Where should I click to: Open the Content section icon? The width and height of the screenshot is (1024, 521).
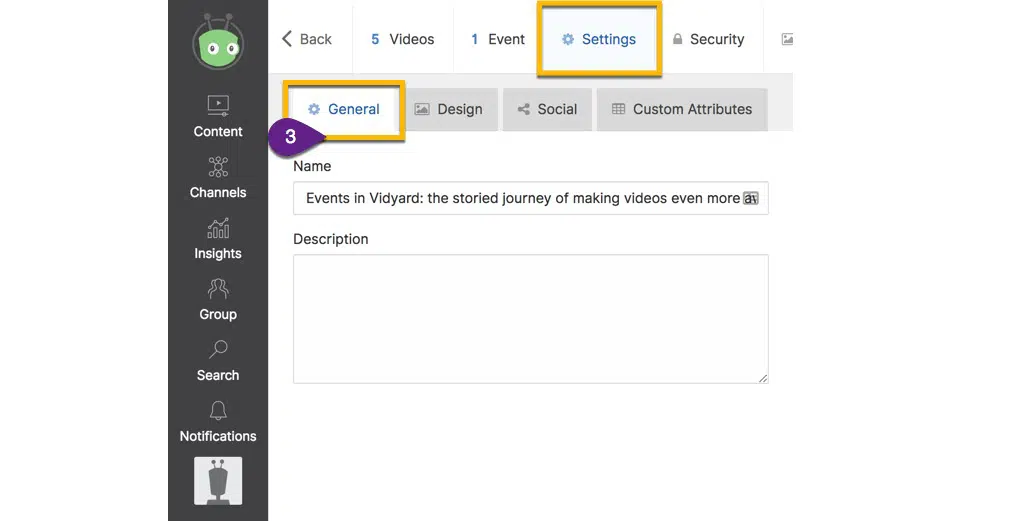pos(218,105)
